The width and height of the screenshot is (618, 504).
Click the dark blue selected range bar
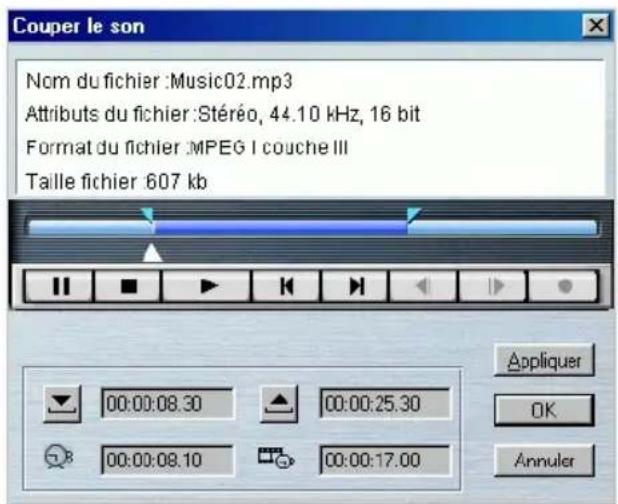(281, 228)
